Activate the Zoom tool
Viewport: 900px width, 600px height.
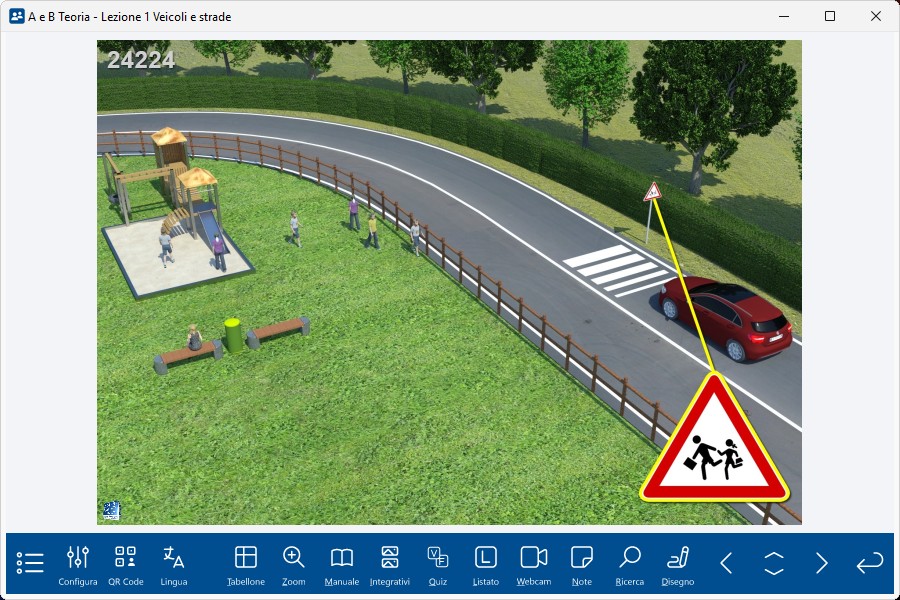(x=293, y=564)
